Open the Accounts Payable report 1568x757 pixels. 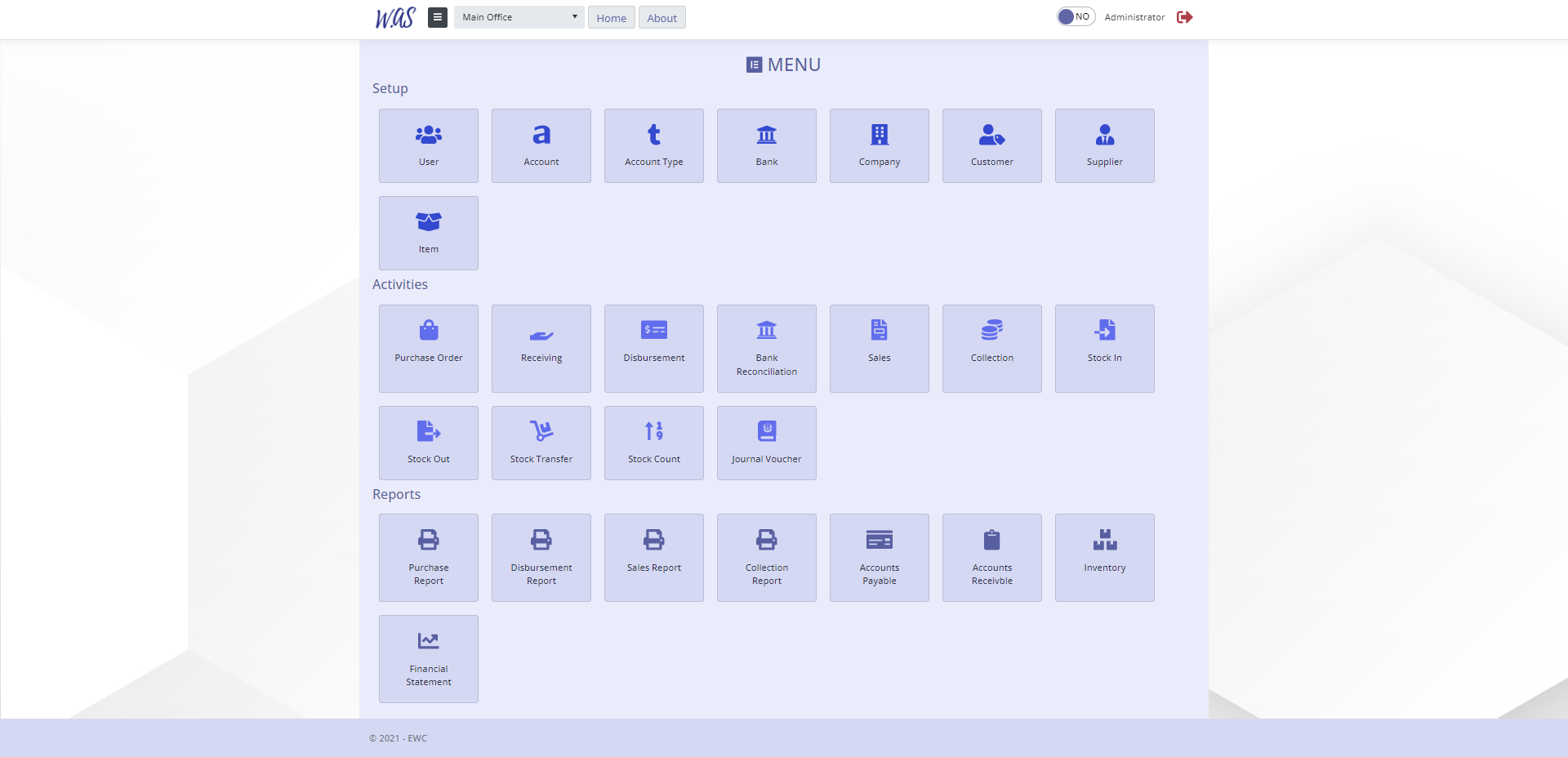(x=879, y=557)
